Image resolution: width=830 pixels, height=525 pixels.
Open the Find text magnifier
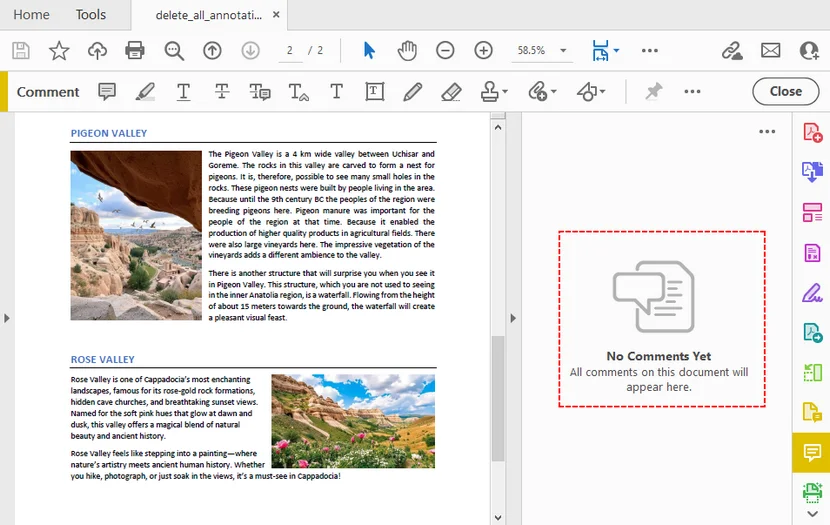(174, 51)
